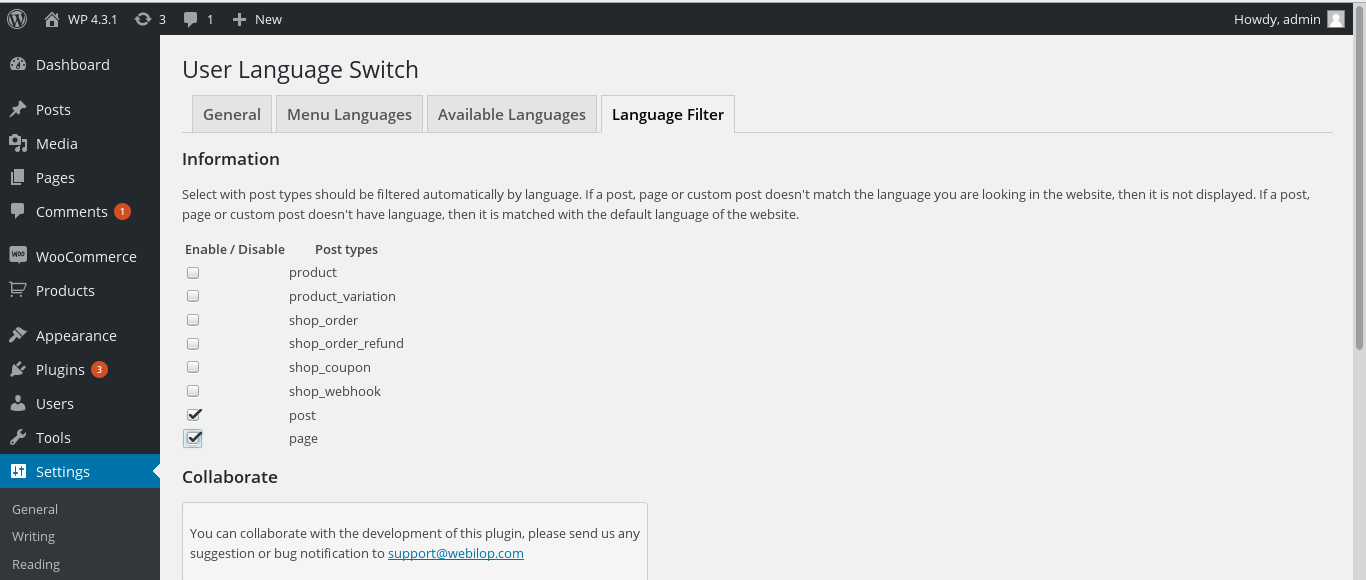
Task: Click the home icon beside WP 4.3.1
Action: [52, 19]
